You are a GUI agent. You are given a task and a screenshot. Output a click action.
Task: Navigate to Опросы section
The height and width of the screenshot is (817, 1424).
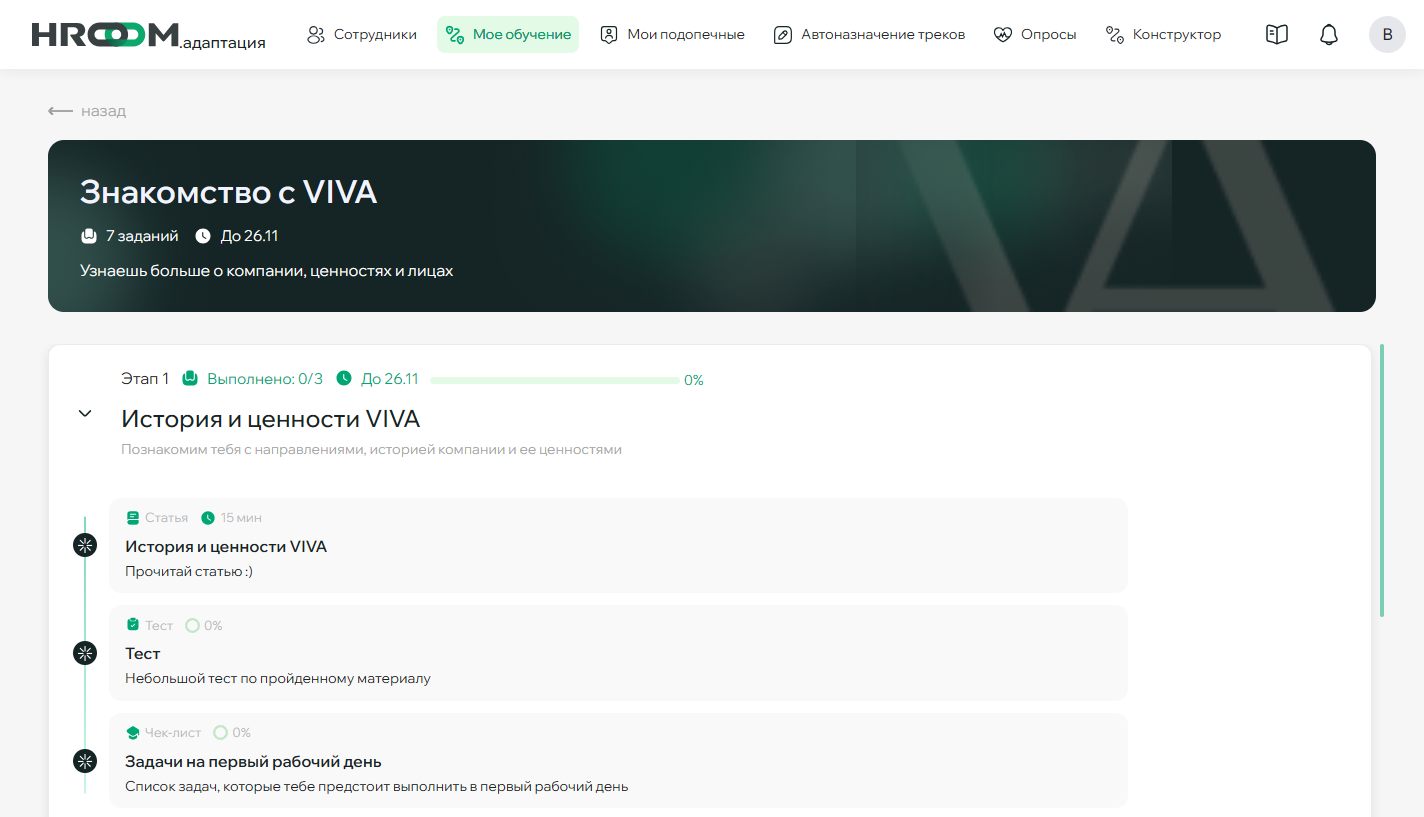1035,35
